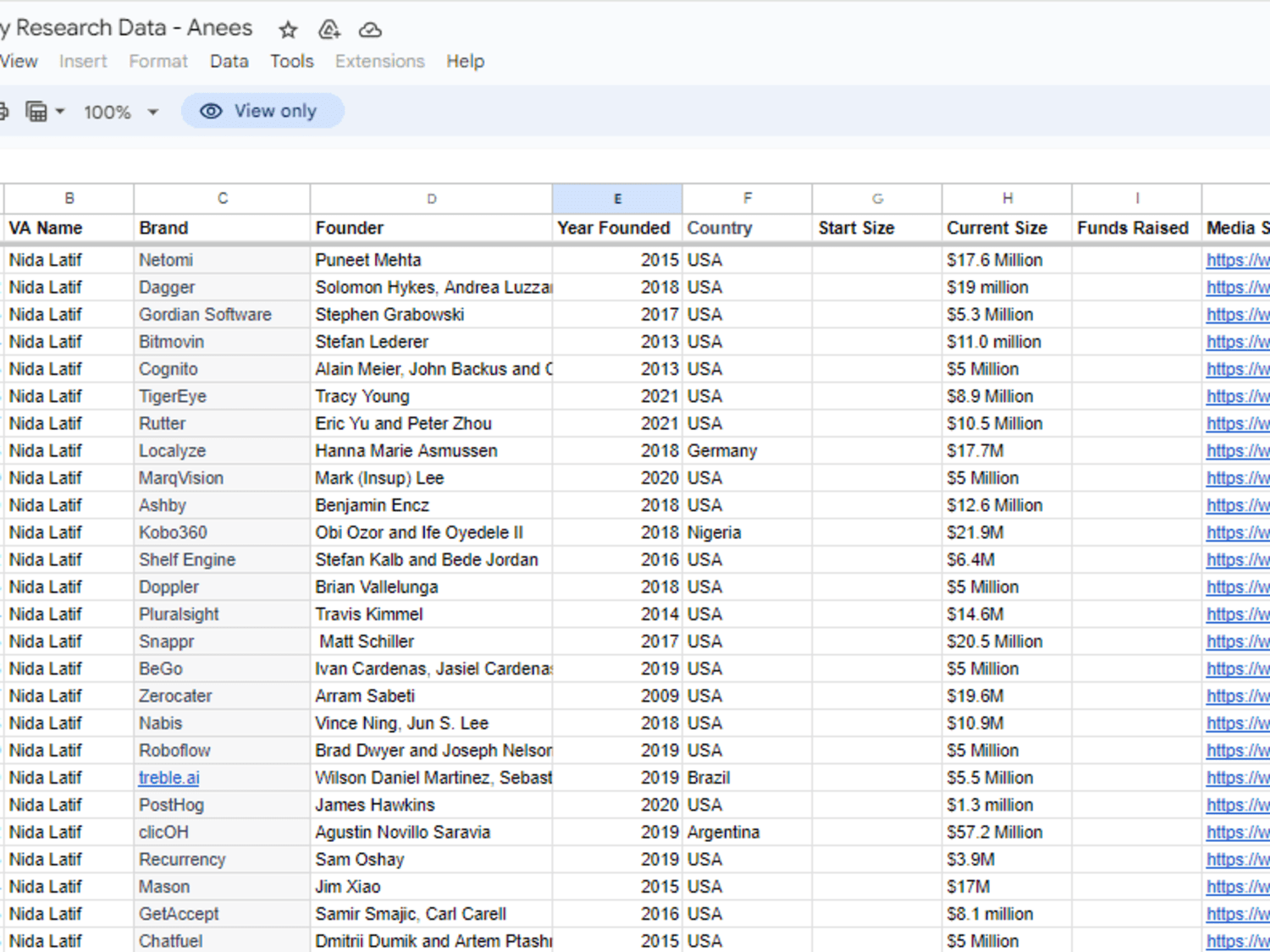Click the VA Name header cell

(69, 228)
